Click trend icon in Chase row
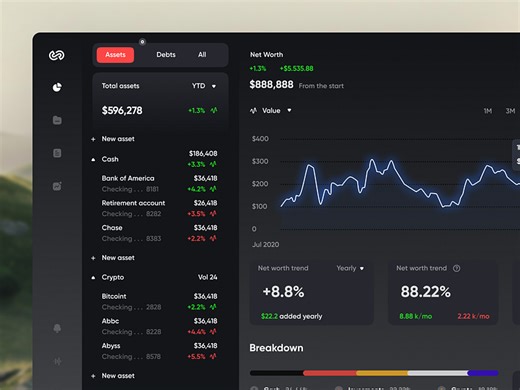 (213, 238)
